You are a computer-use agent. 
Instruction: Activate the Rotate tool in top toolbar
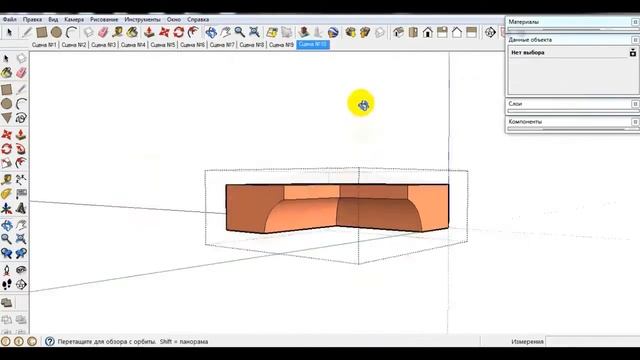pyautogui.click(x=178, y=32)
